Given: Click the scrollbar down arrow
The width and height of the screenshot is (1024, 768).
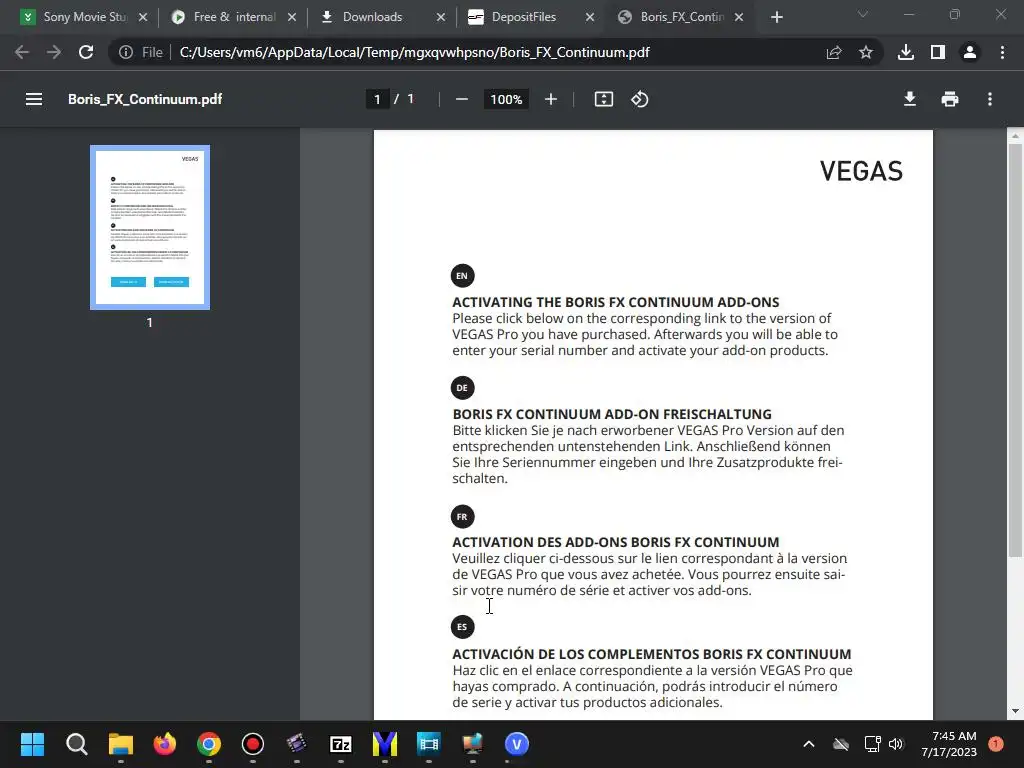Looking at the screenshot, I should (x=1015, y=711).
